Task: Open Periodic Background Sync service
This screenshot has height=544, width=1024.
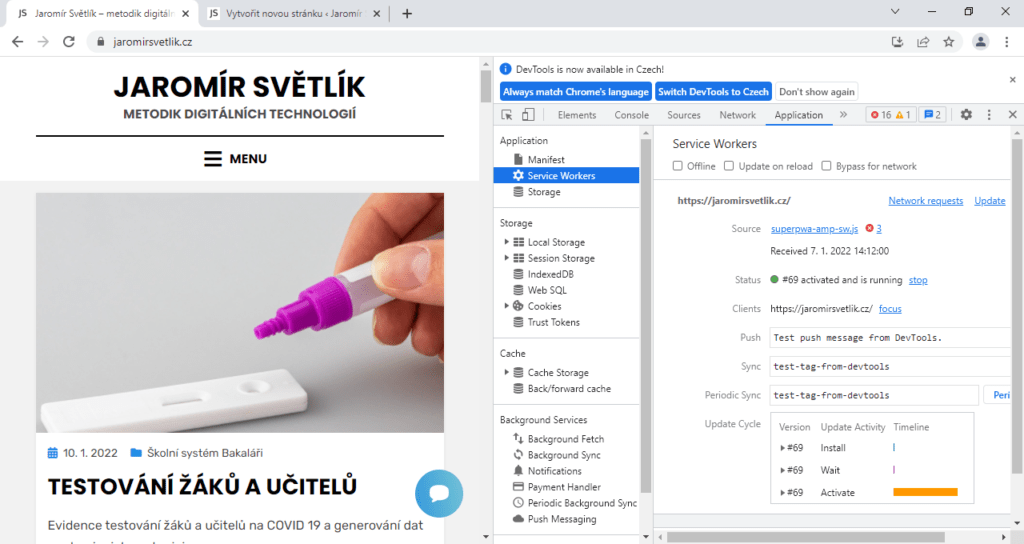Action: (x=582, y=503)
